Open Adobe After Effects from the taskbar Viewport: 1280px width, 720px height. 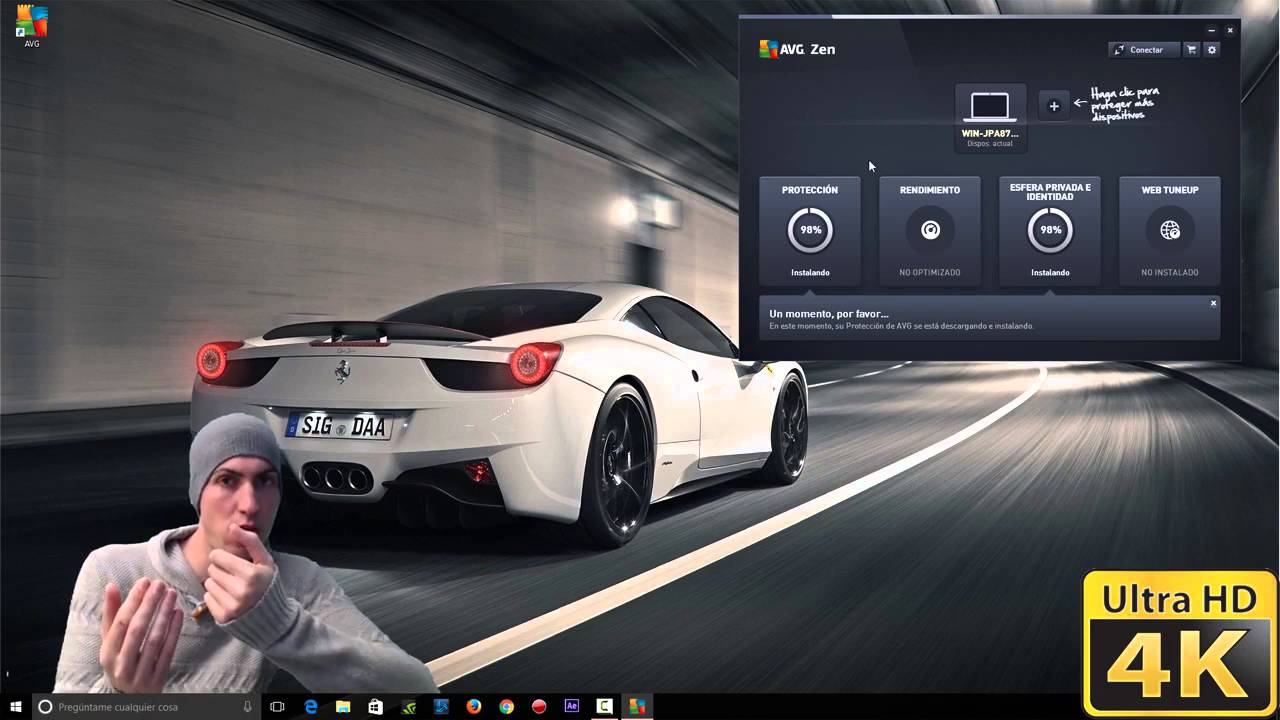click(x=572, y=706)
